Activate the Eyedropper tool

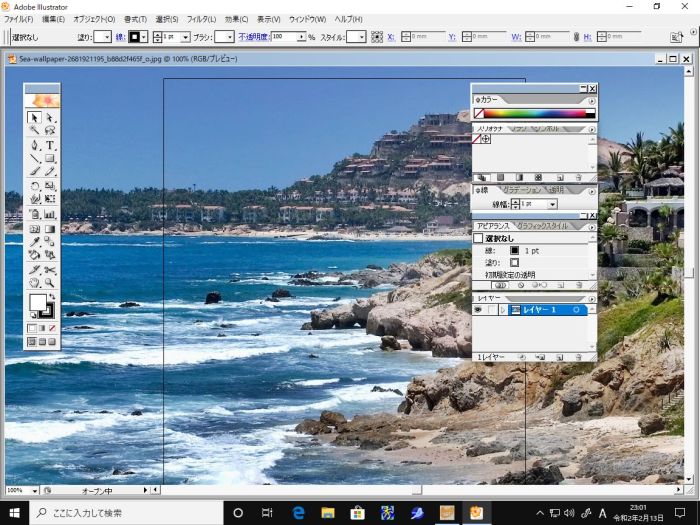coord(33,241)
